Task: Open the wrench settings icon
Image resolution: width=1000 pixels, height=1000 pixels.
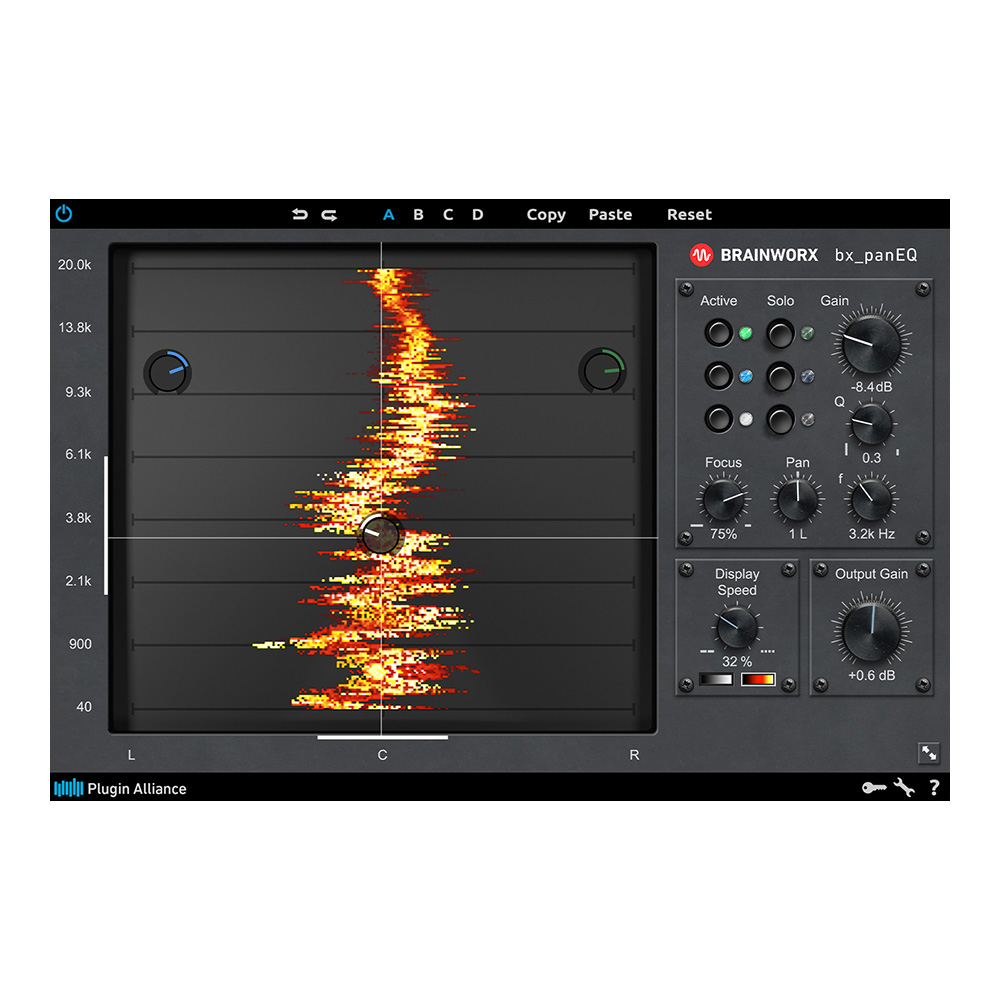Action: [x=904, y=788]
